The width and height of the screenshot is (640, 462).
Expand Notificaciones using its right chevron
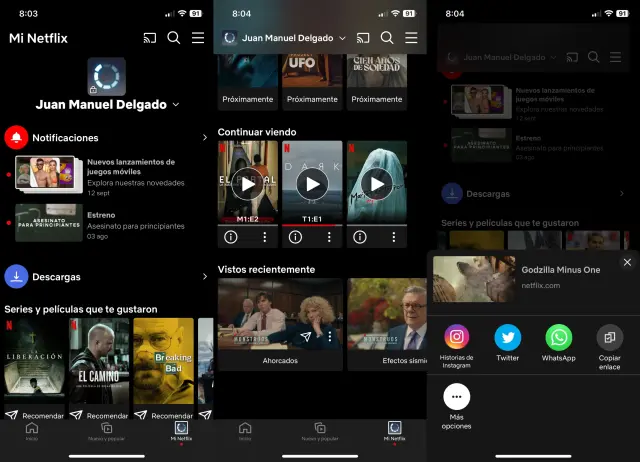205,137
